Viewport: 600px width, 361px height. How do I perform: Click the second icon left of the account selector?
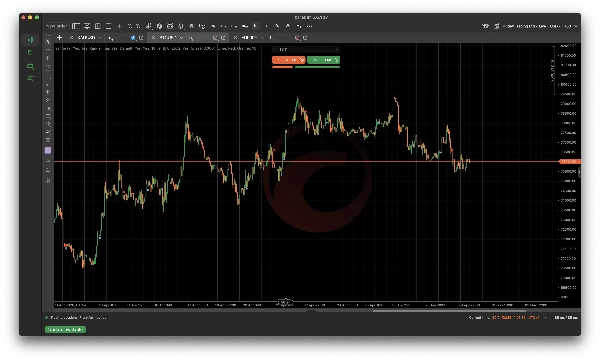pyautogui.click(x=486, y=26)
